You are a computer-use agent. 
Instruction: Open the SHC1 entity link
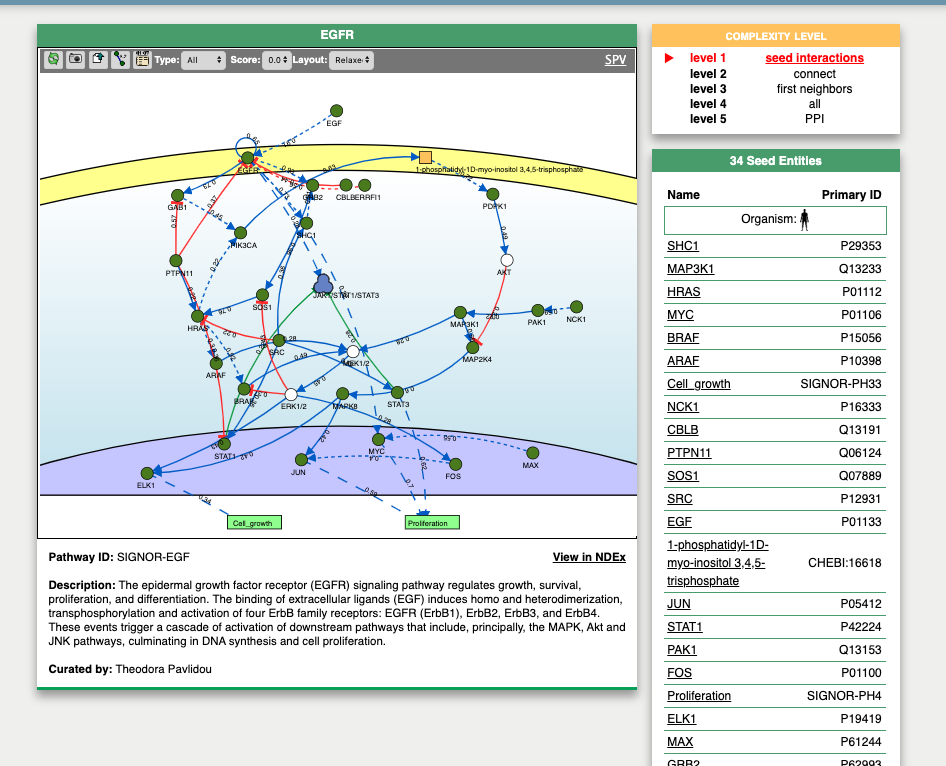click(x=682, y=246)
